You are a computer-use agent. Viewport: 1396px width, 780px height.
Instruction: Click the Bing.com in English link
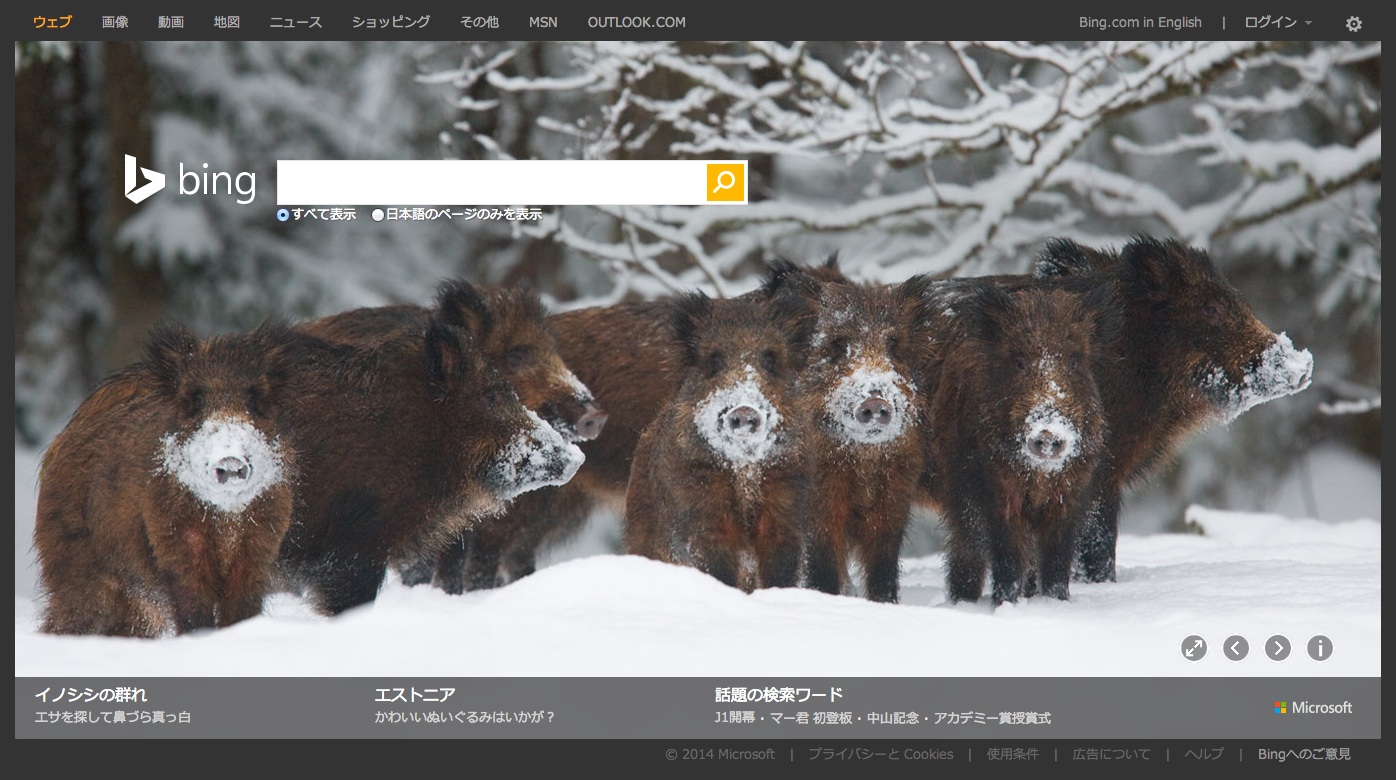pos(1140,22)
